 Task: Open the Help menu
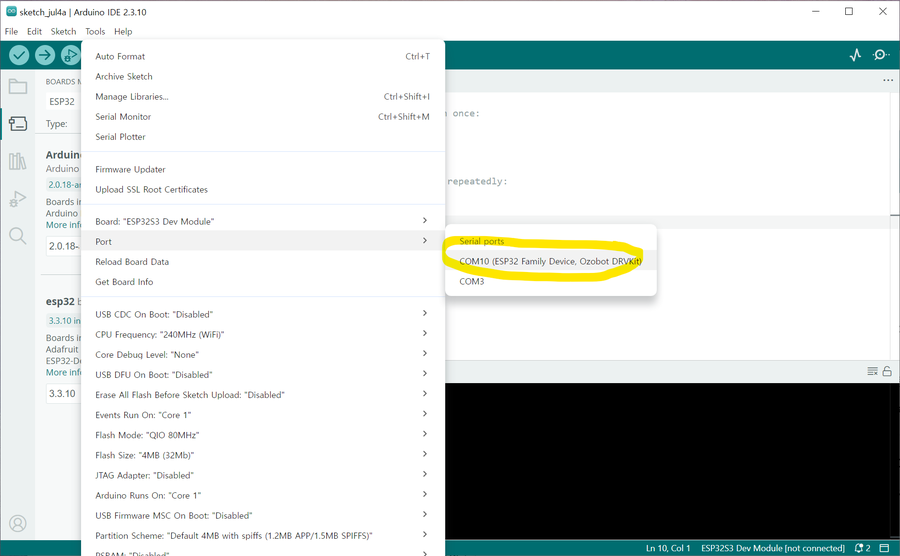[x=123, y=32]
